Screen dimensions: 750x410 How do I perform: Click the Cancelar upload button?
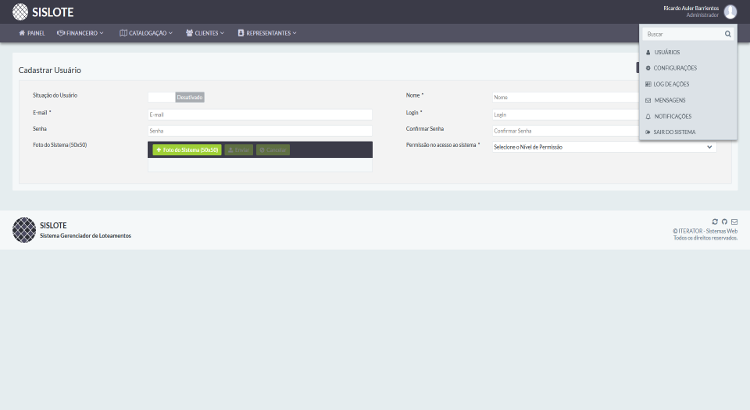click(x=273, y=150)
